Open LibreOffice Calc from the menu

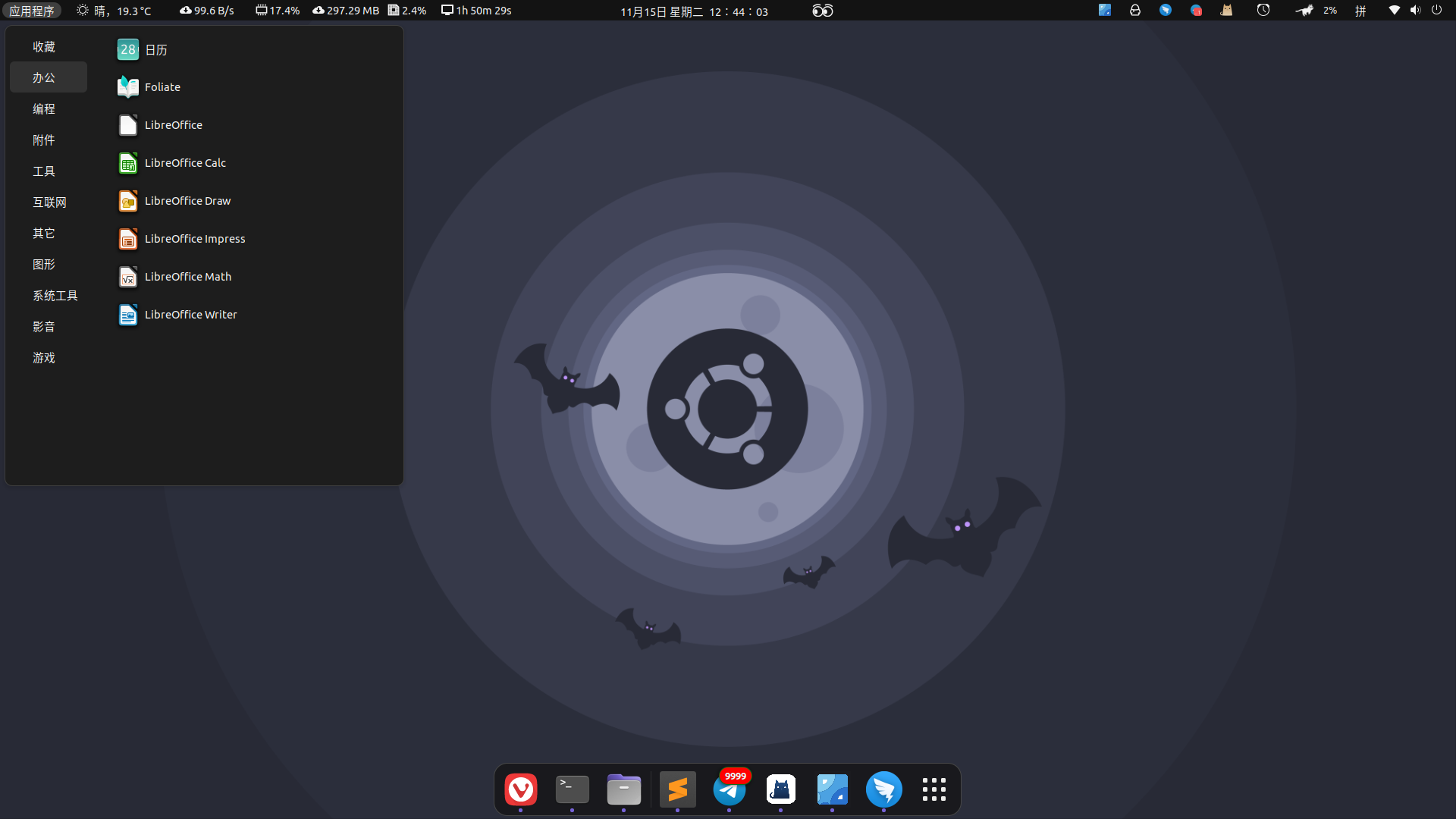point(184,163)
